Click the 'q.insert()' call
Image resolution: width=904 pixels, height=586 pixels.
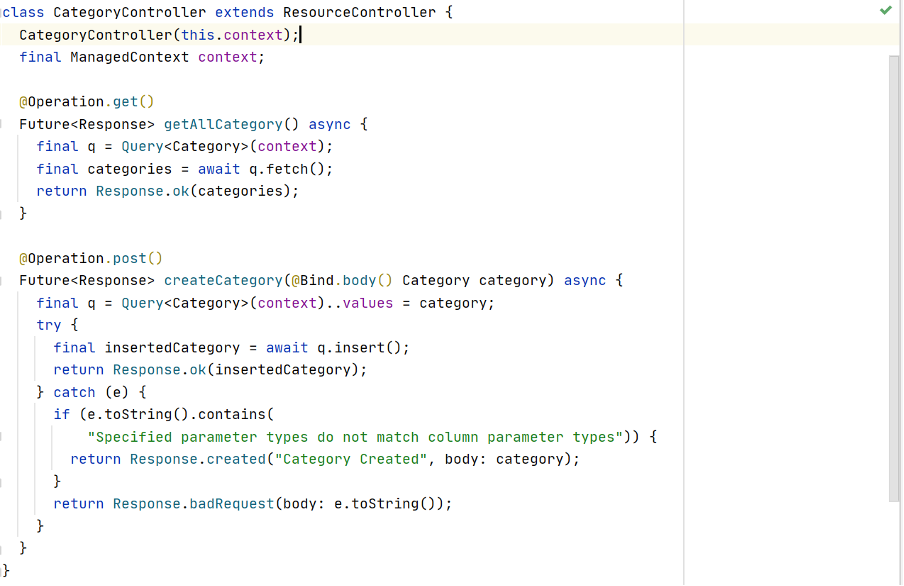(x=359, y=348)
